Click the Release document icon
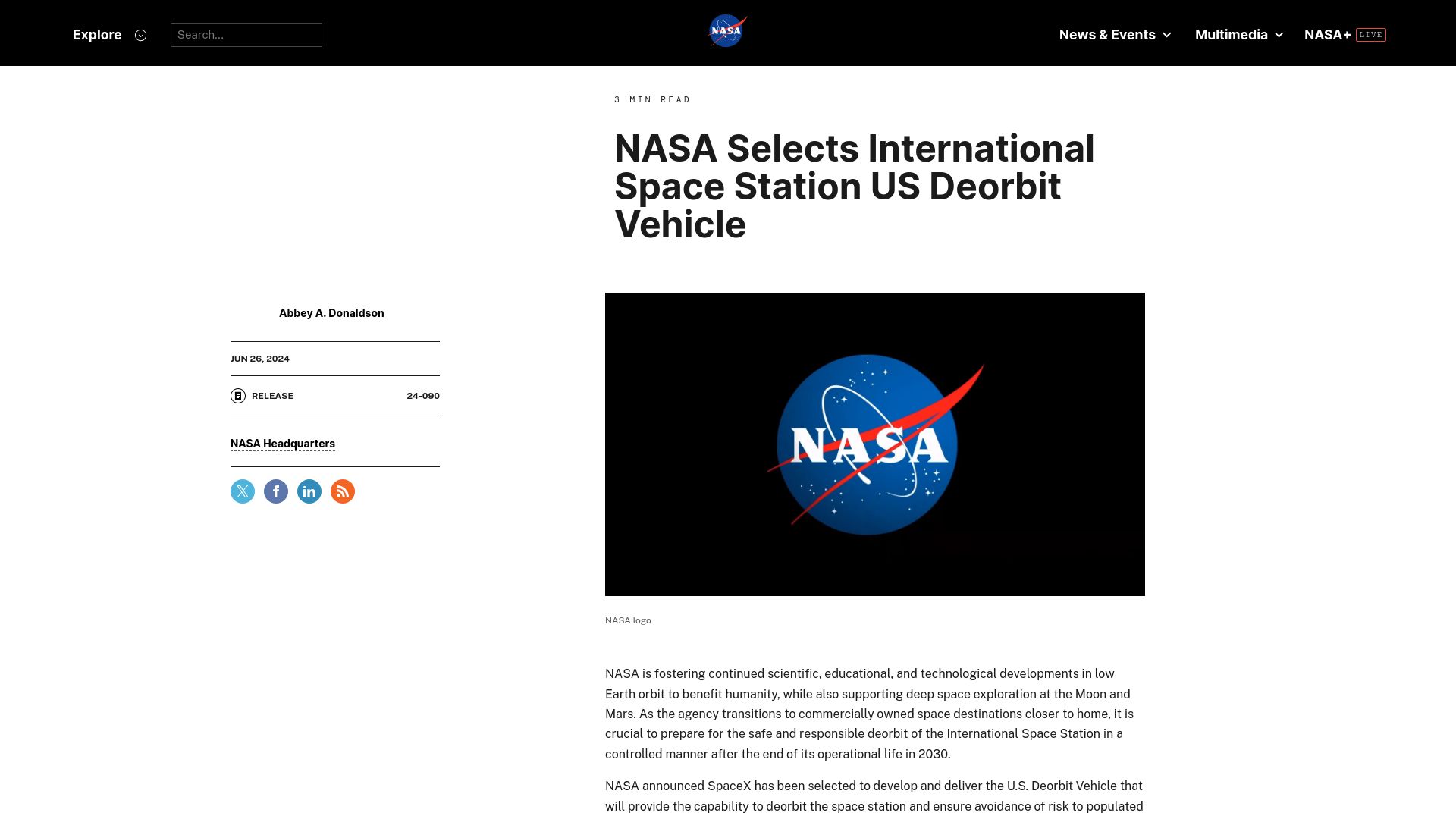1456x819 pixels. pos(238,396)
